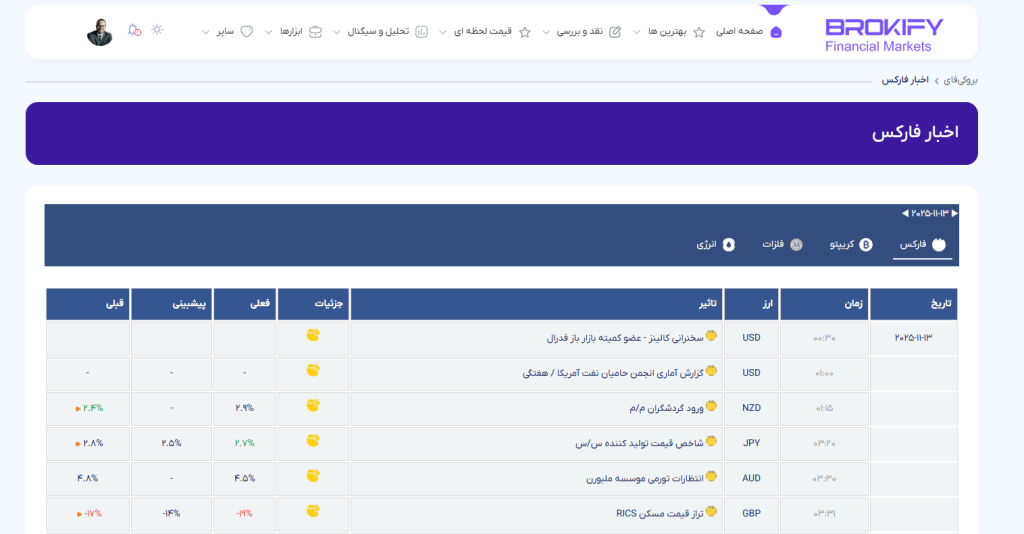Switch to the انرژی tab
1024x534 pixels.
click(x=715, y=245)
